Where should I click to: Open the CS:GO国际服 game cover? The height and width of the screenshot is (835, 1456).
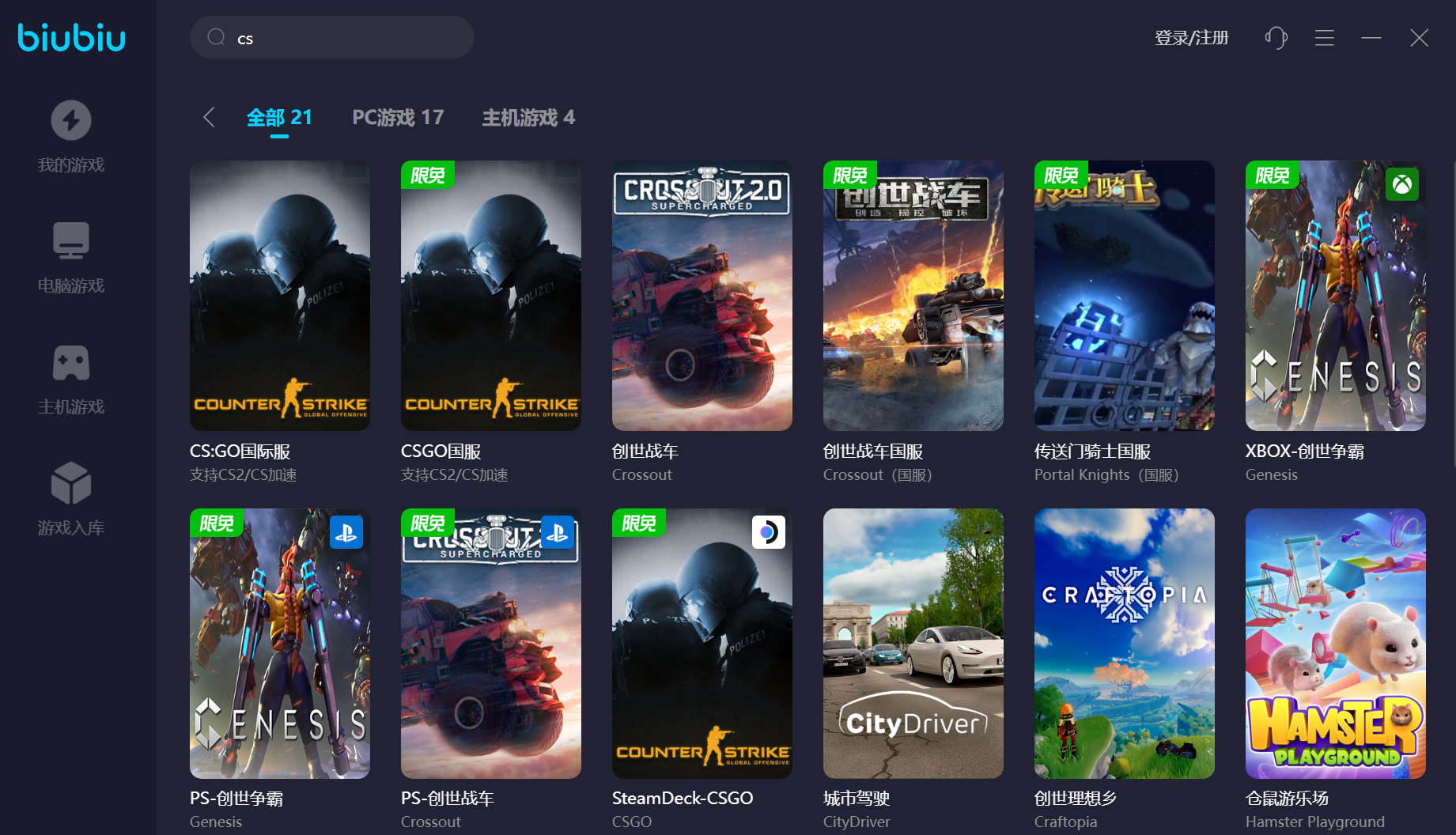pyautogui.click(x=280, y=296)
